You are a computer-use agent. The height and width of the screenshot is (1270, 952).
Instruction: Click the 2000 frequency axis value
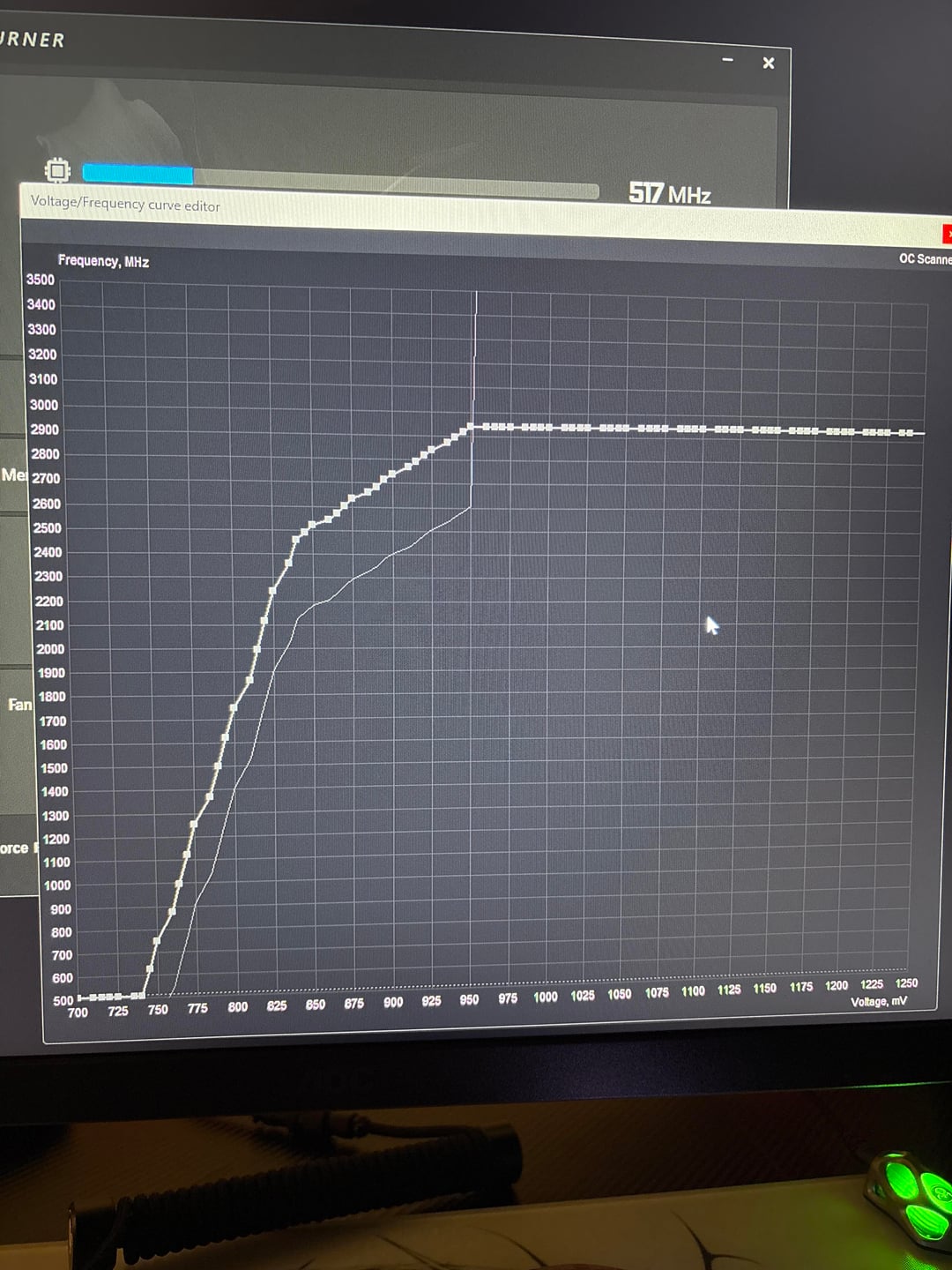coord(49,648)
